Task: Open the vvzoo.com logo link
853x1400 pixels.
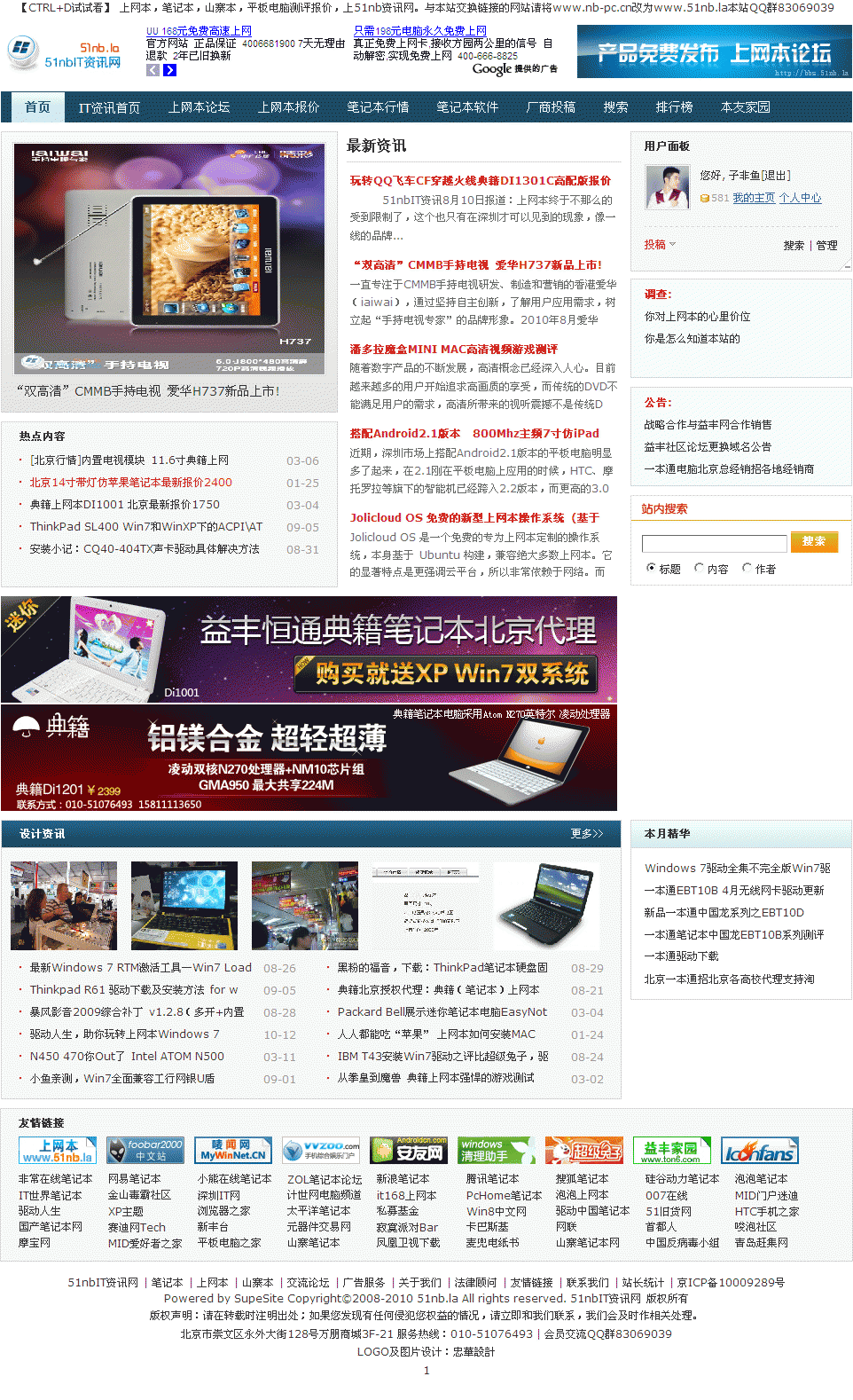Action: 321,1151
